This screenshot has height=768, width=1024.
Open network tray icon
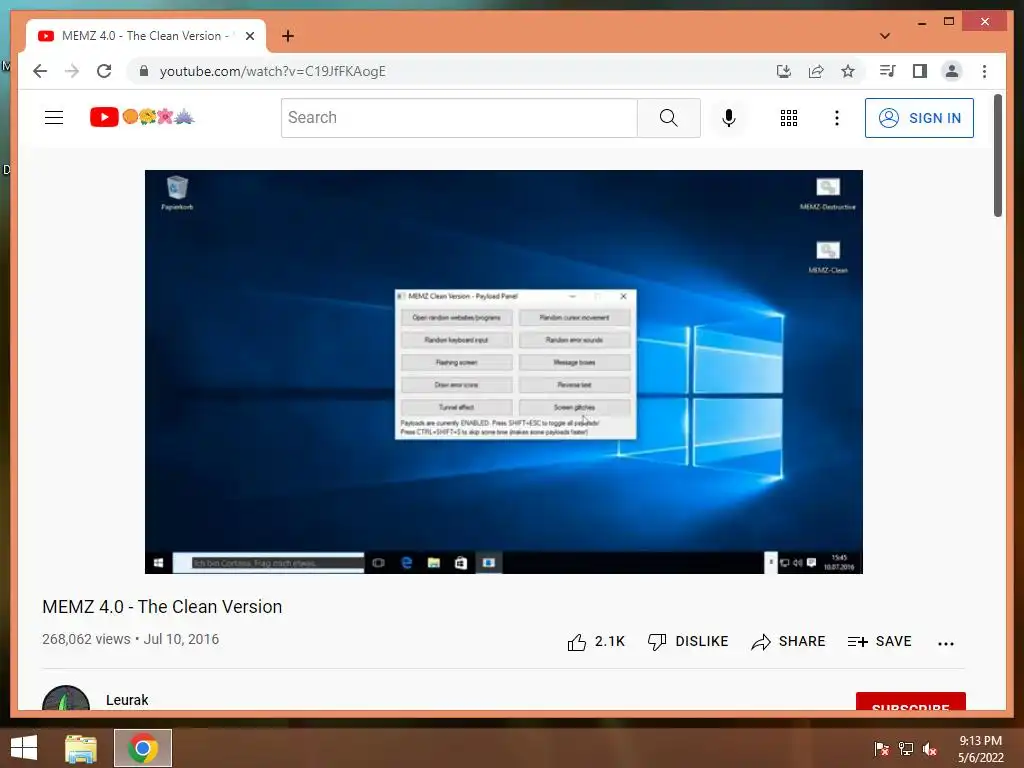pos(906,748)
